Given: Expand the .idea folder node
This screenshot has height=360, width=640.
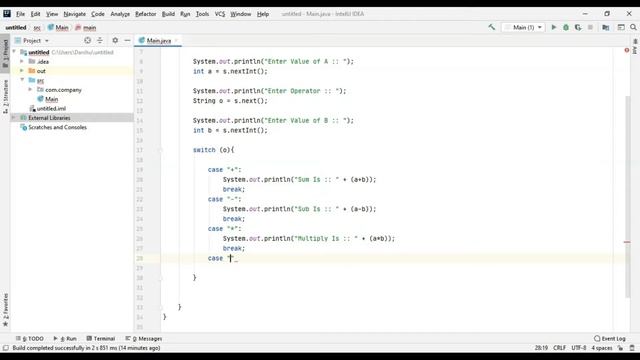Looking at the screenshot, I should point(22,61).
